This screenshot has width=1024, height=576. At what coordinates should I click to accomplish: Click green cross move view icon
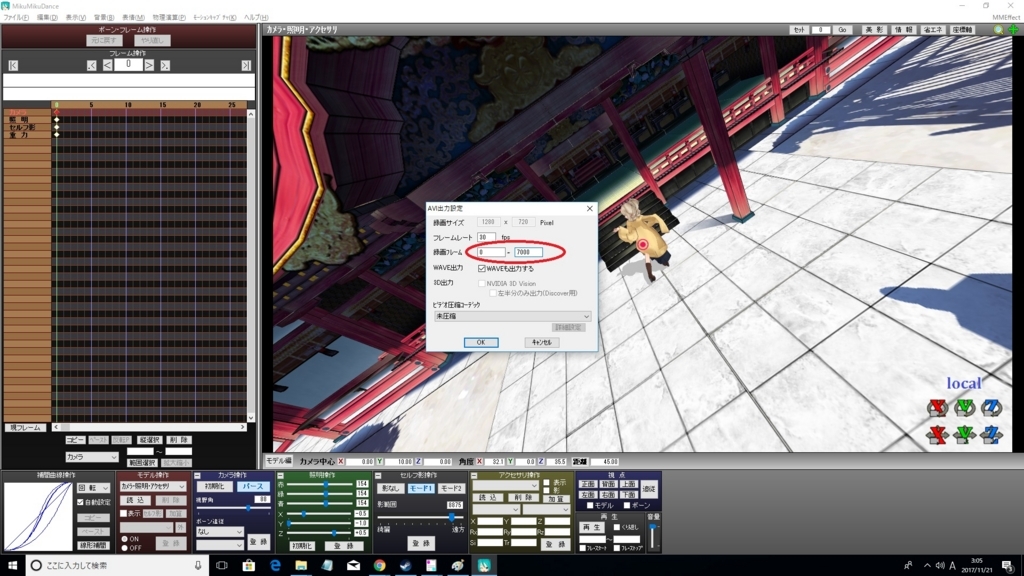tap(1013, 30)
